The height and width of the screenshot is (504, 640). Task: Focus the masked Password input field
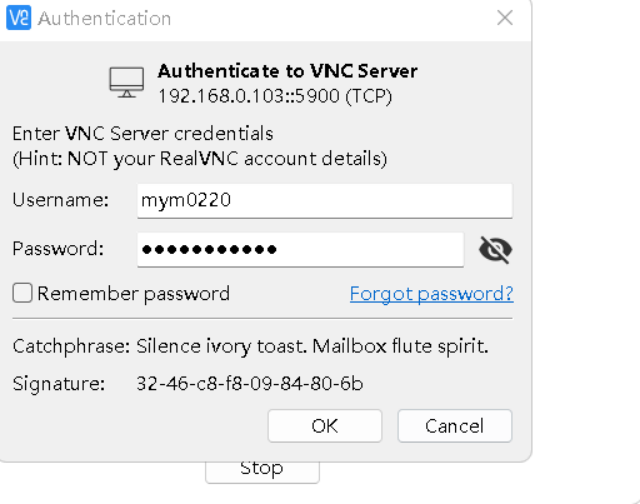pyautogui.click(x=300, y=250)
